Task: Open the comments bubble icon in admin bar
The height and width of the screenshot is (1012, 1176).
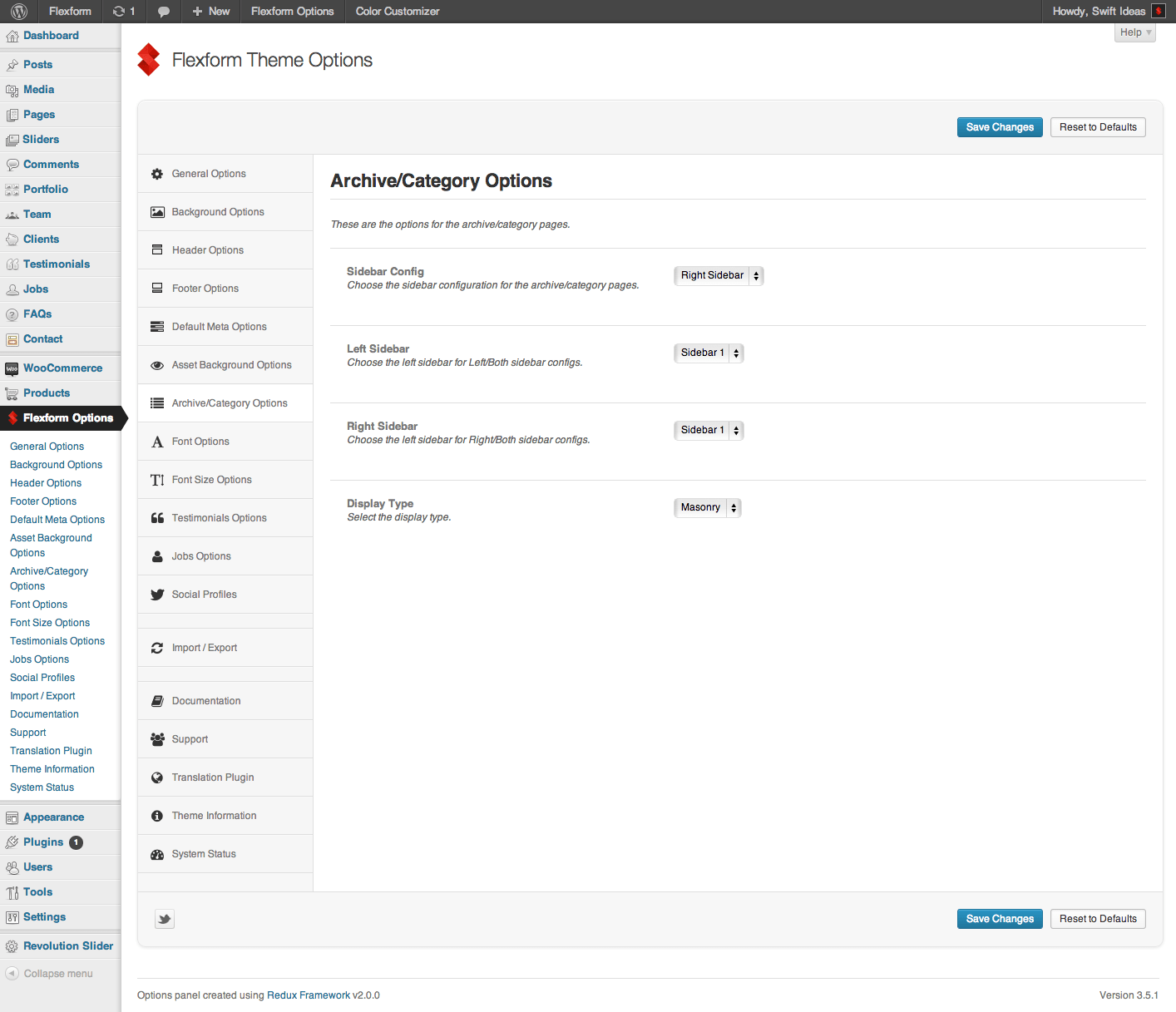Action: pos(164,12)
